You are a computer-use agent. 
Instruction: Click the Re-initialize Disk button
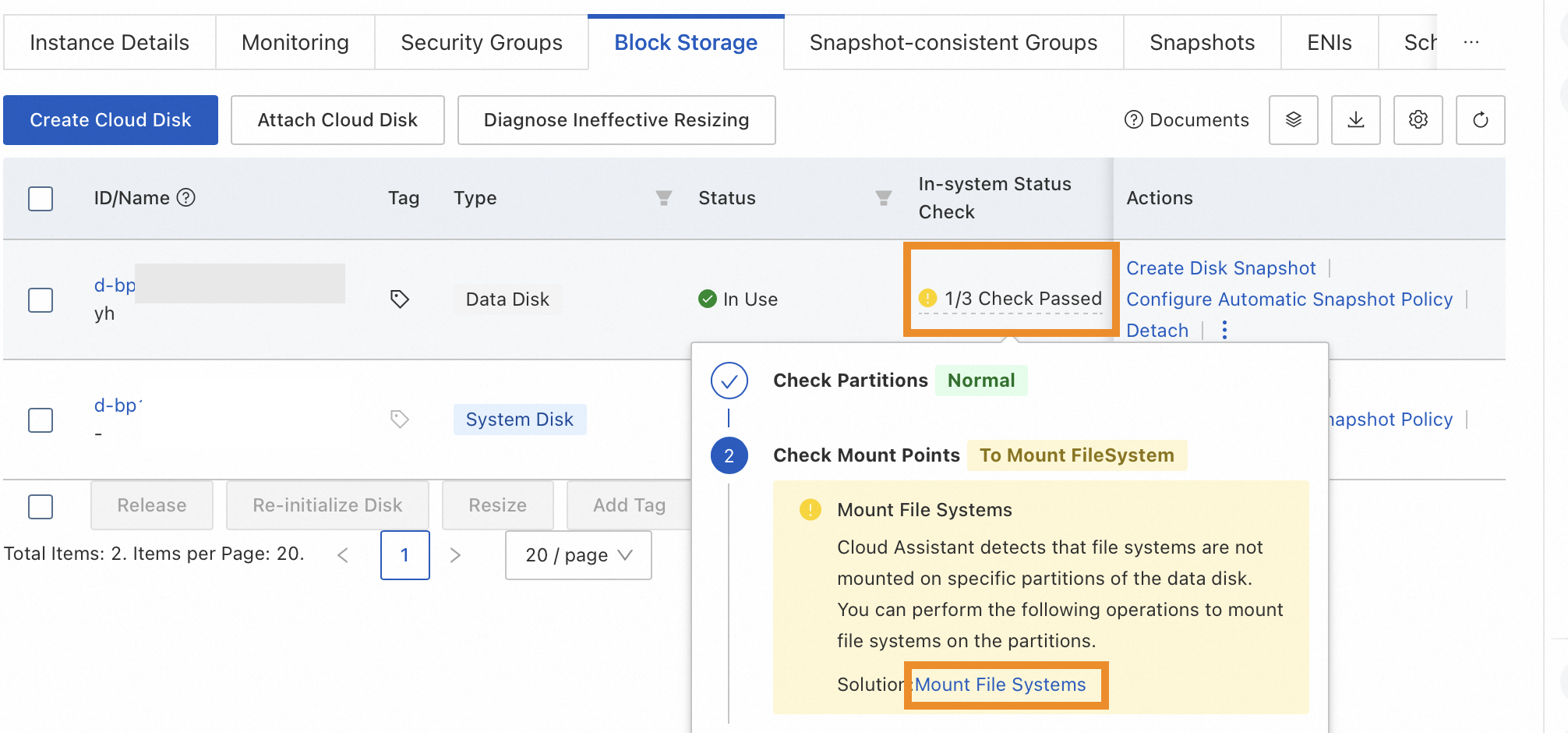coord(327,505)
